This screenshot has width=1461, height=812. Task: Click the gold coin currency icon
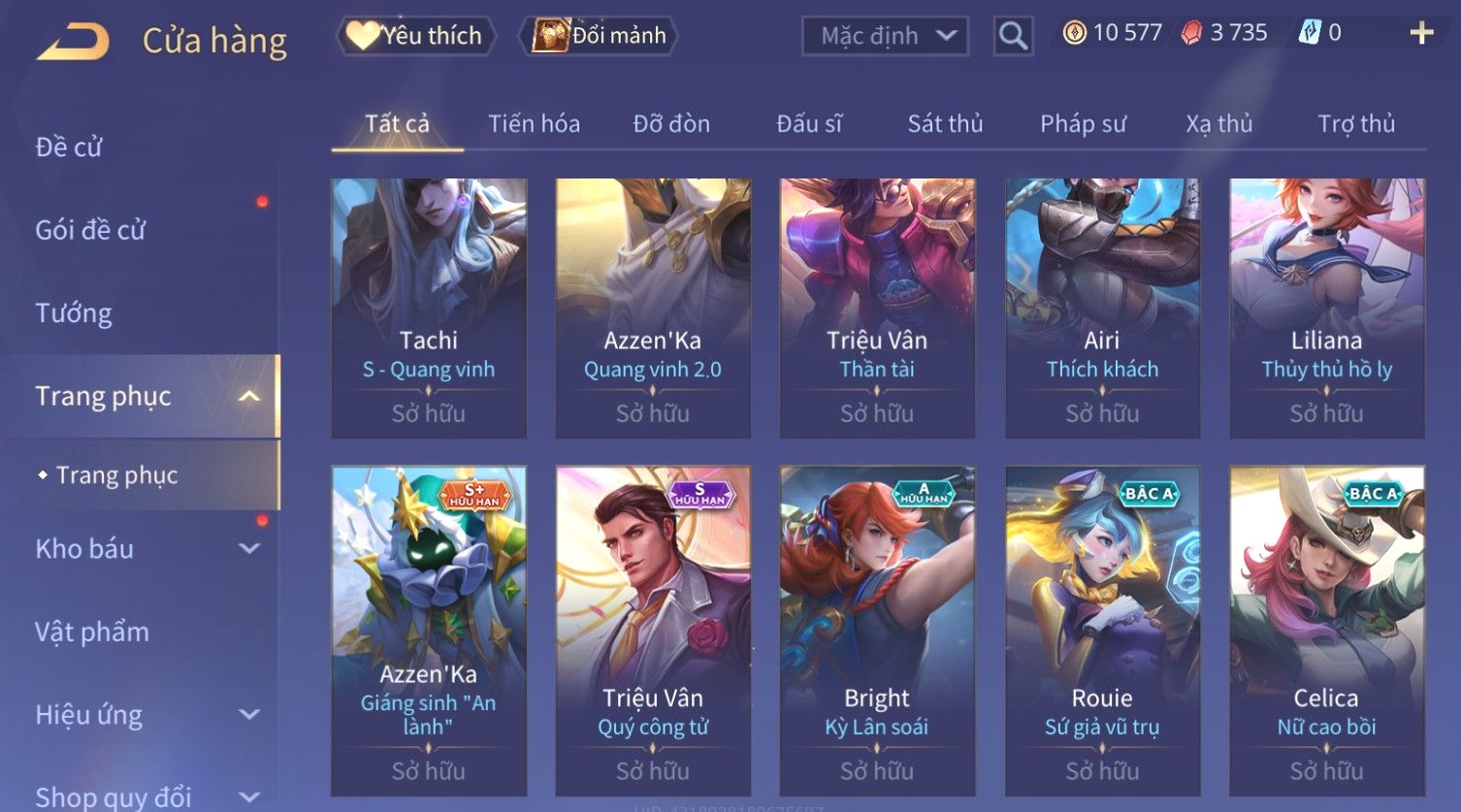(1074, 33)
